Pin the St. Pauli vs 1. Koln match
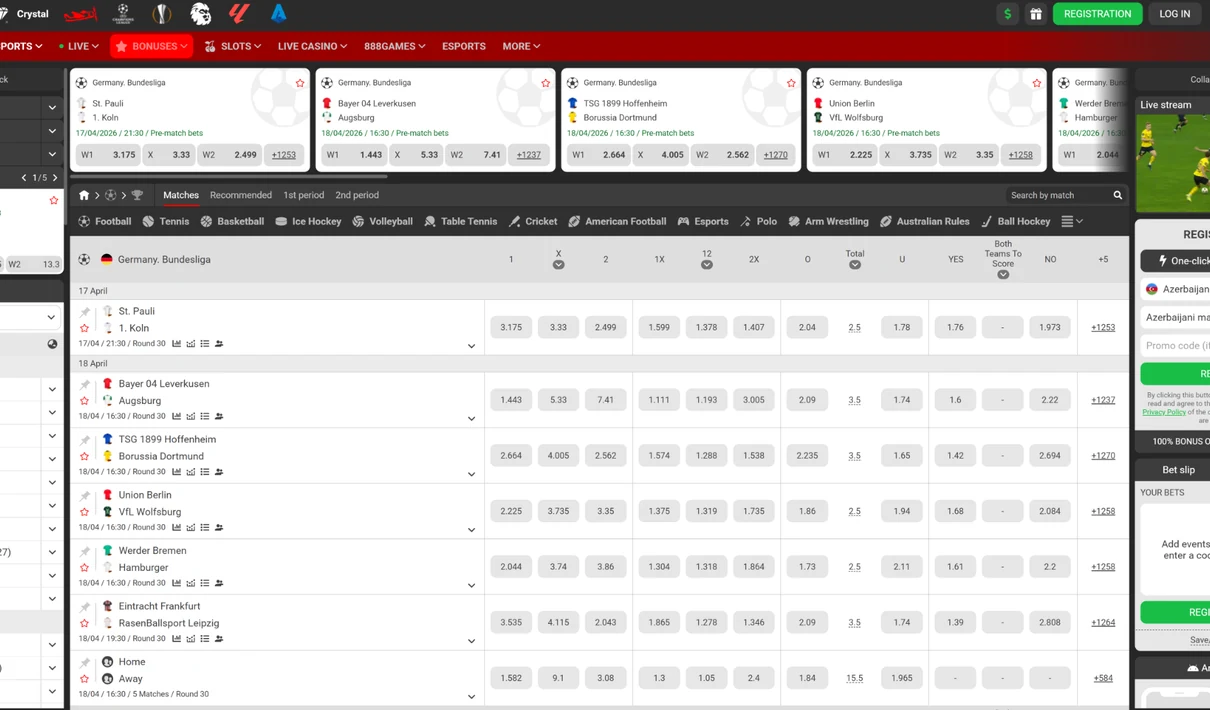The height and width of the screenshot is (710, 1210). (85, 312)
